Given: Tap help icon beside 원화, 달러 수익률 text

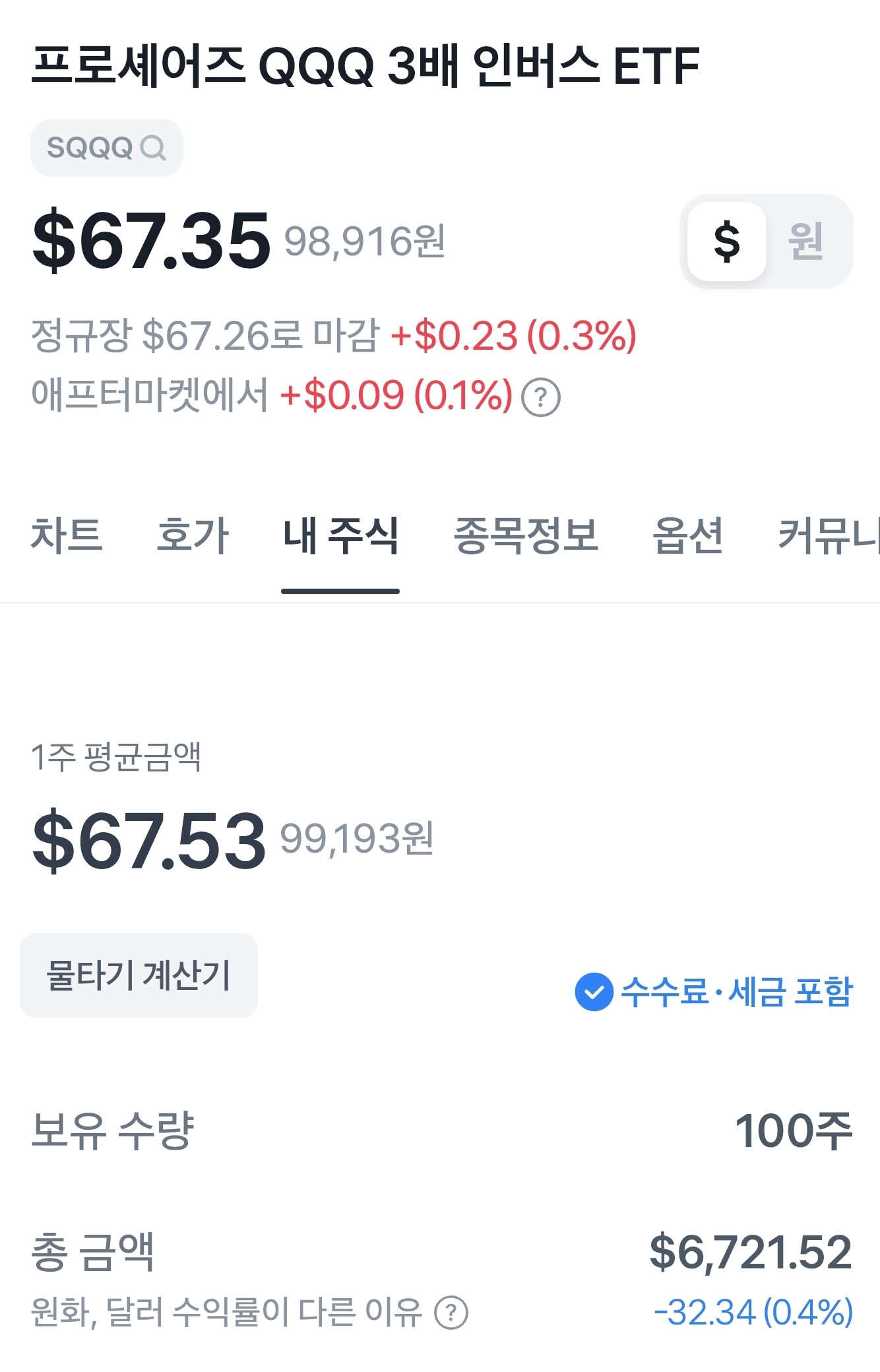Looking at the screenshot, I should 451,1313.
